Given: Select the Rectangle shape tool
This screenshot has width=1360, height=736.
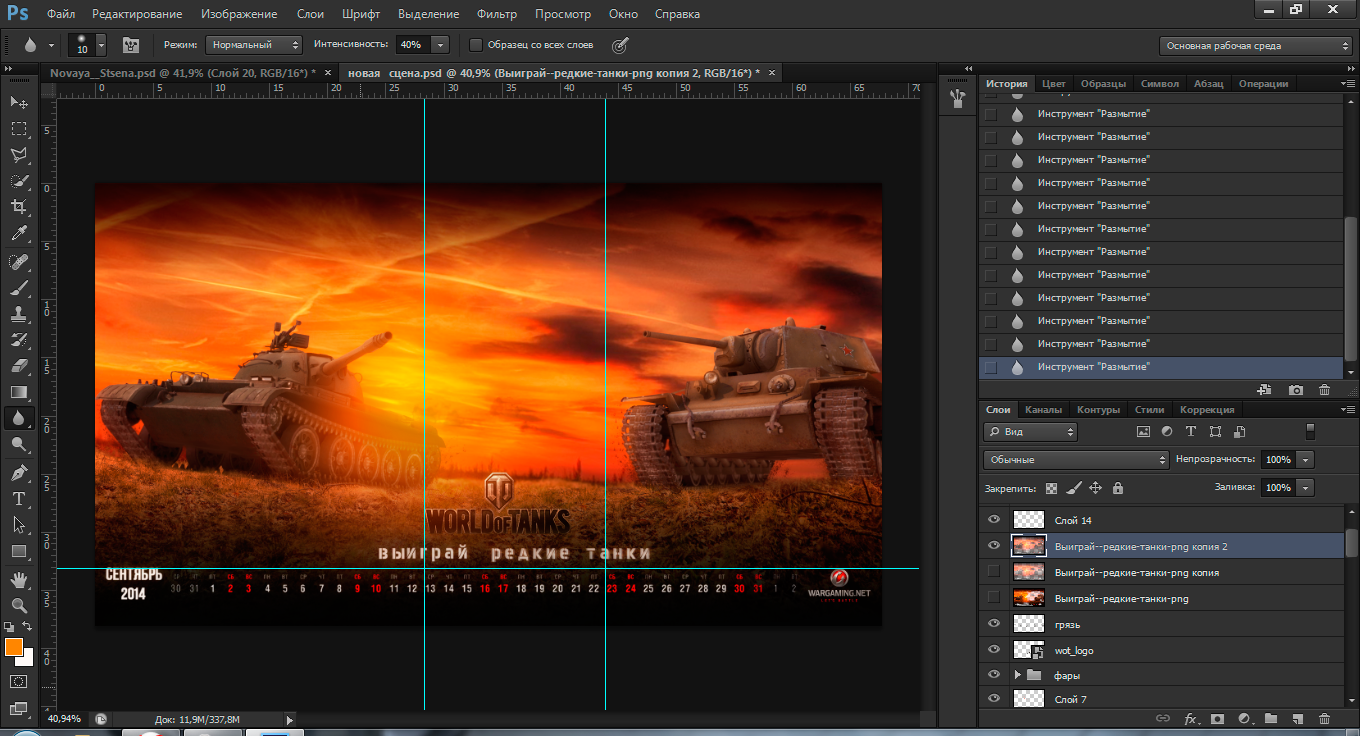Looking at the screenshot, I should pyautogui.click(x=19, y=550).
